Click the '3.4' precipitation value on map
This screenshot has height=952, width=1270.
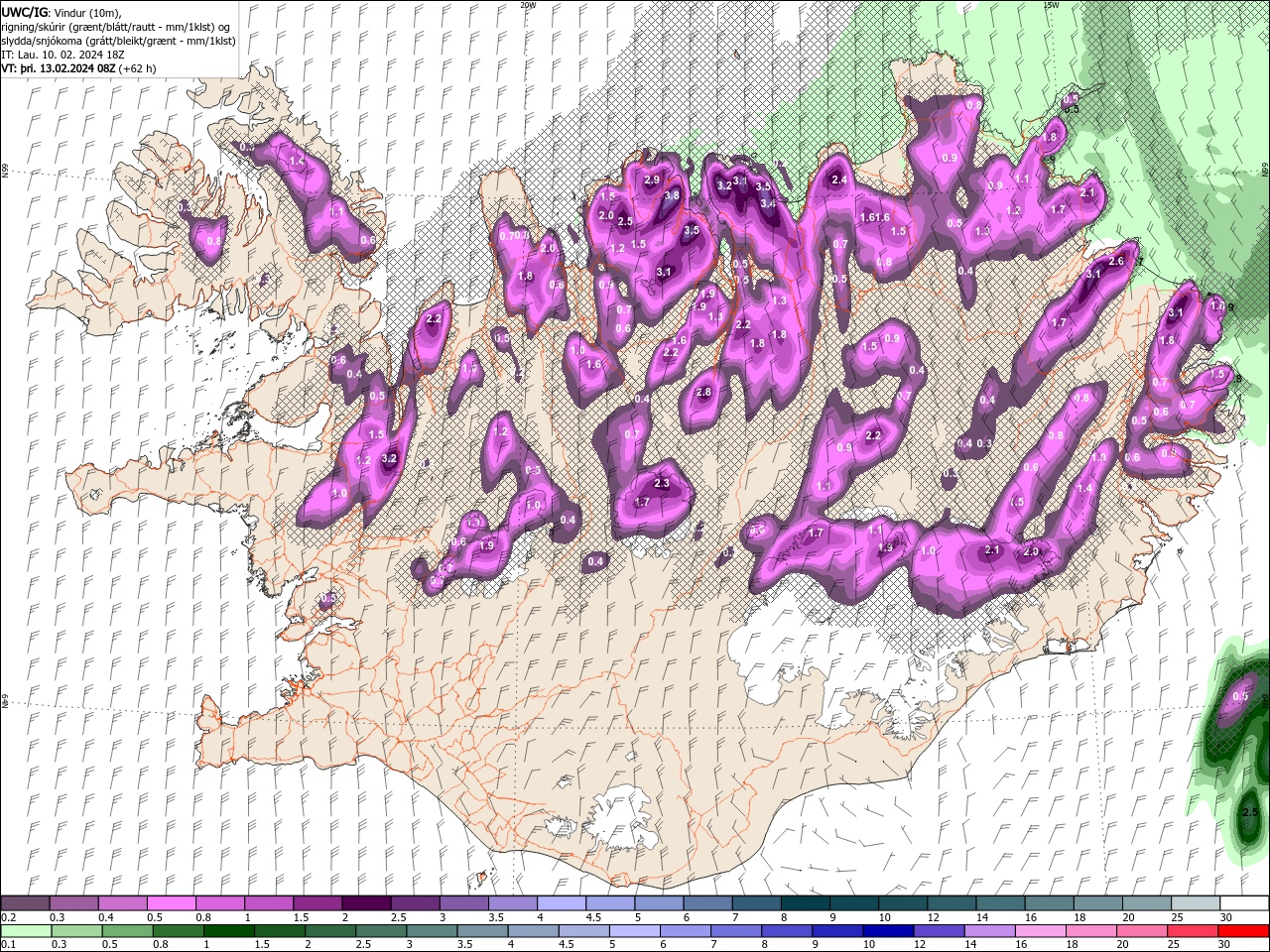click(x=768, y=202)
